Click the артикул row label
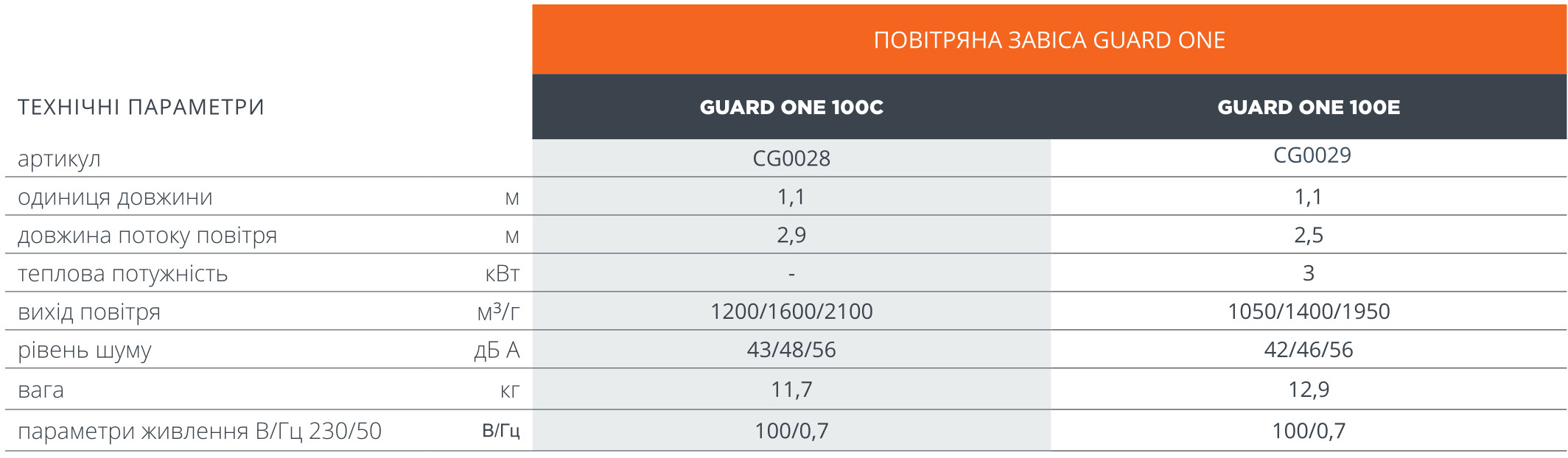Screen dimensions: 1568x458 point(59,159)
